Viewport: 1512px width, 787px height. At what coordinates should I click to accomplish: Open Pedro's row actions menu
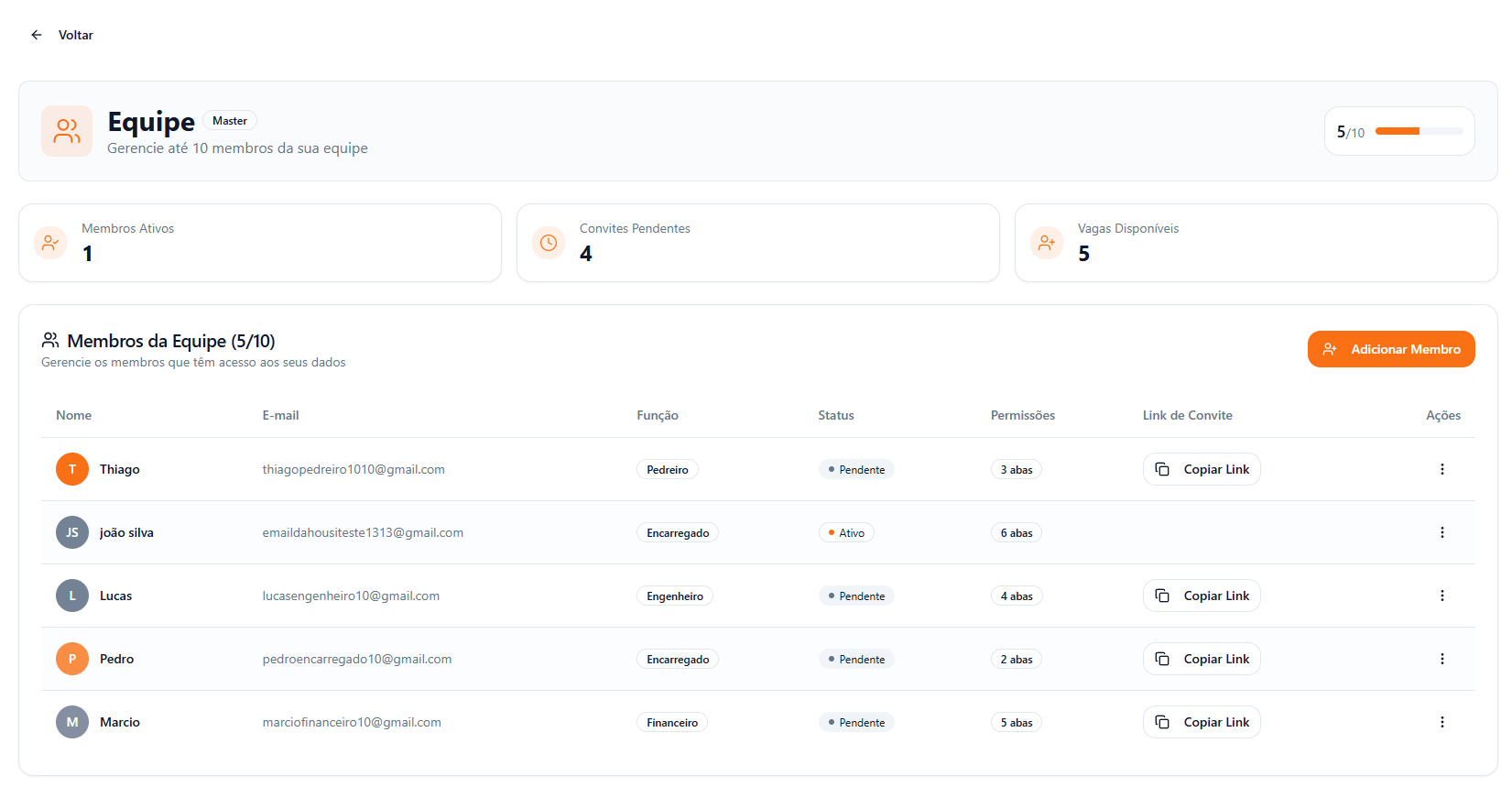coord(1441,659)
